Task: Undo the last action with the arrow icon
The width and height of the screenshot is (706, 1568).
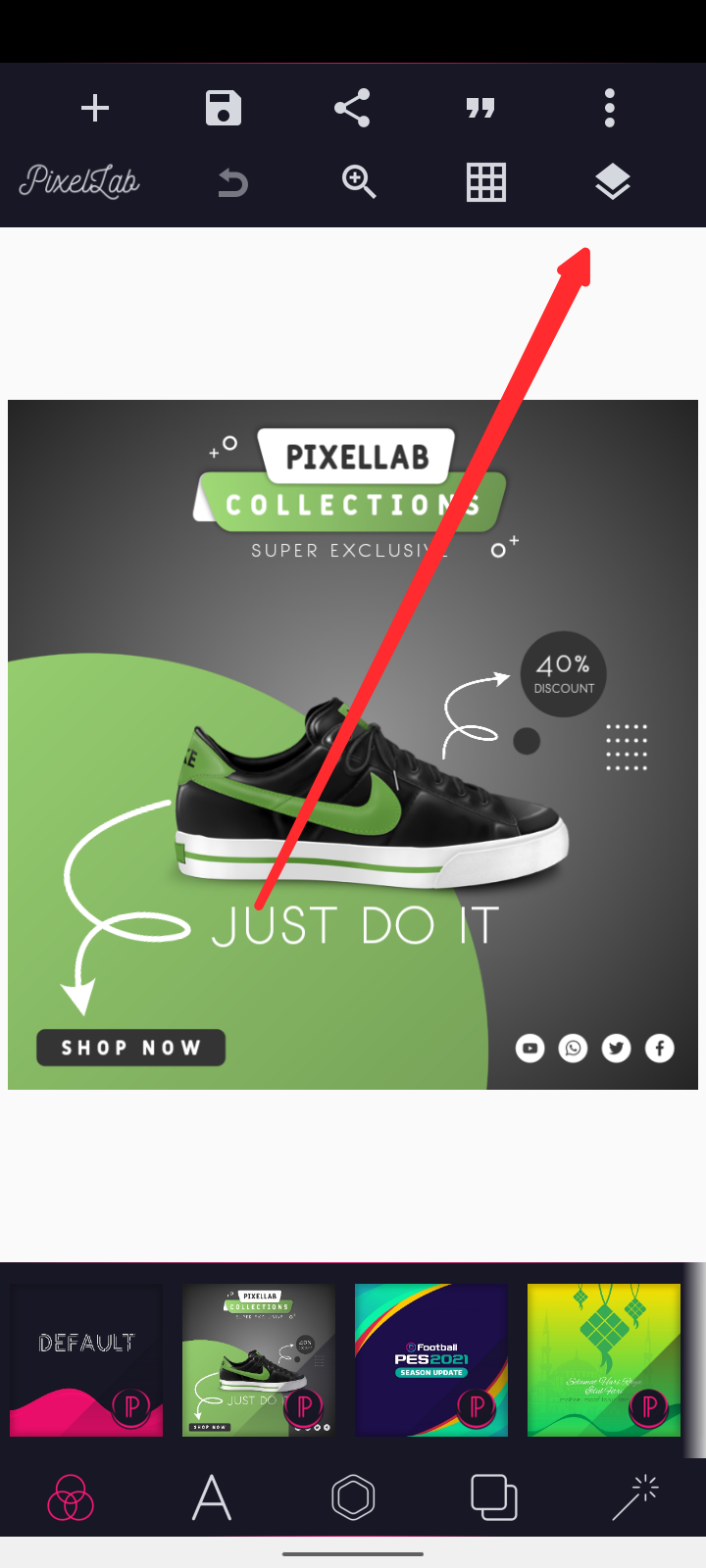Action: pos(232,183)
